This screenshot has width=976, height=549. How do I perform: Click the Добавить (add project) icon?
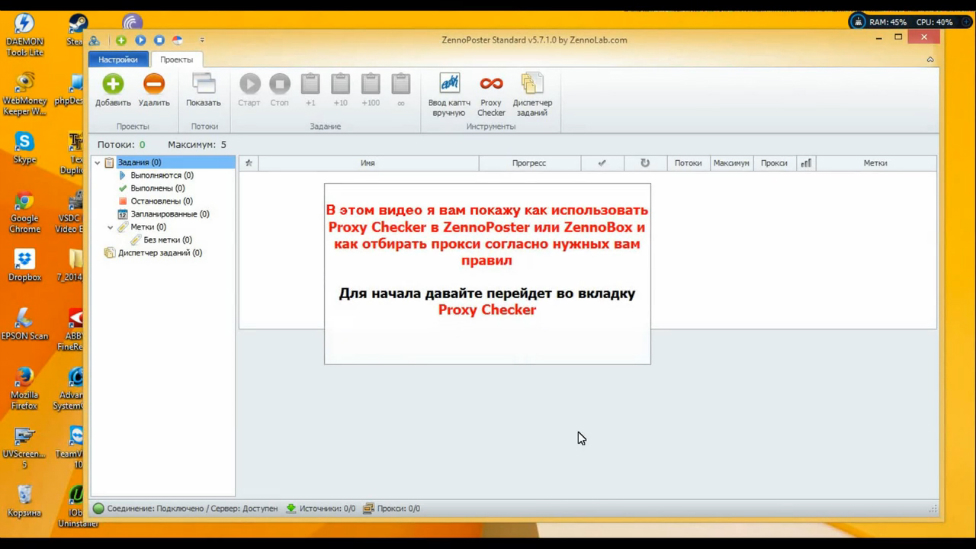(113, 84)
